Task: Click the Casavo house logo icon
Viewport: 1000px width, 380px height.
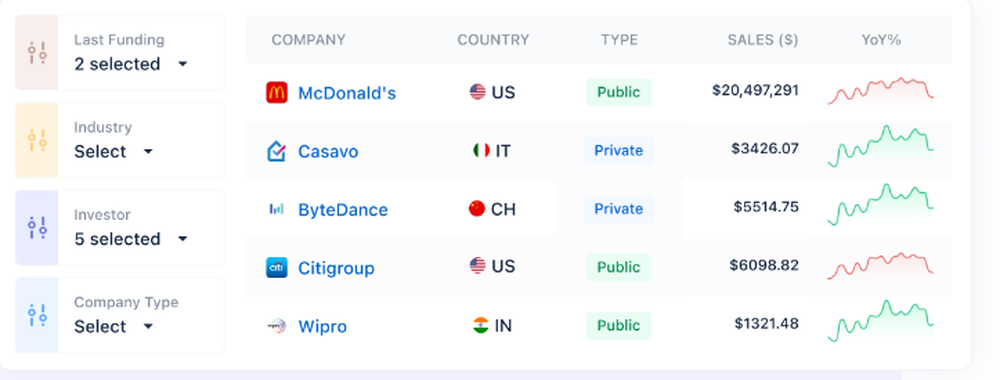Action: click(x=276, y=151)
